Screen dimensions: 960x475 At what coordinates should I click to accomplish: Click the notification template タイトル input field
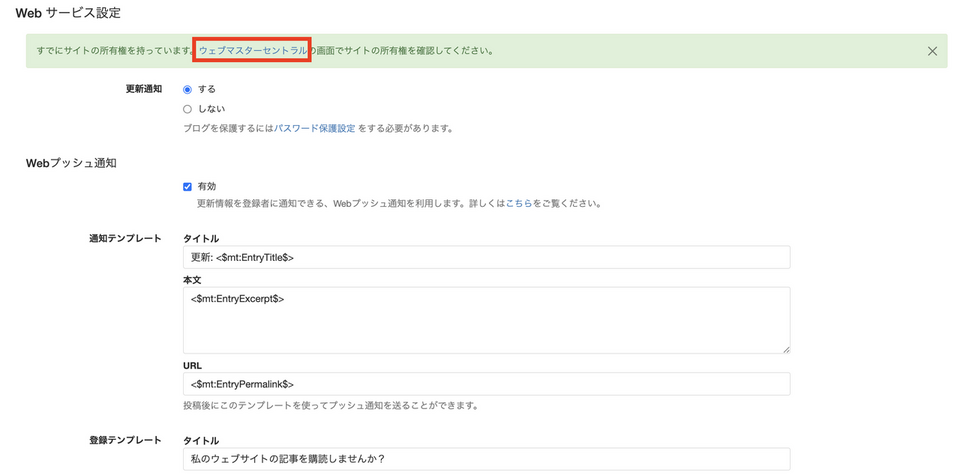tap(486, 258)
